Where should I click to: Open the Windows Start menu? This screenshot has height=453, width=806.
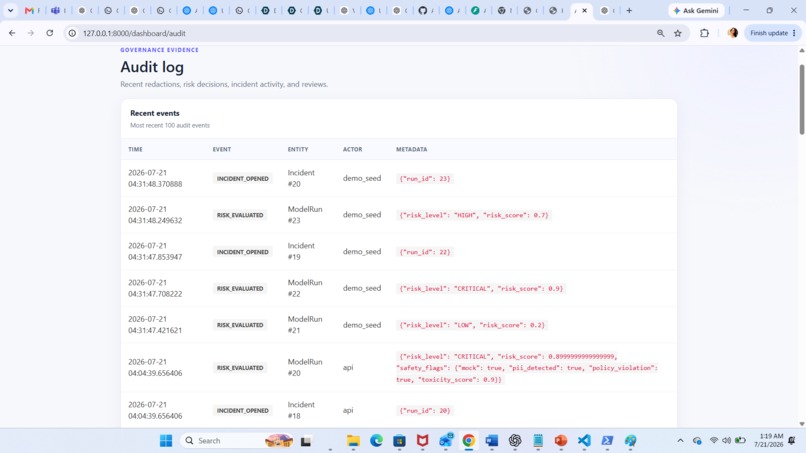tap(166, 441)
